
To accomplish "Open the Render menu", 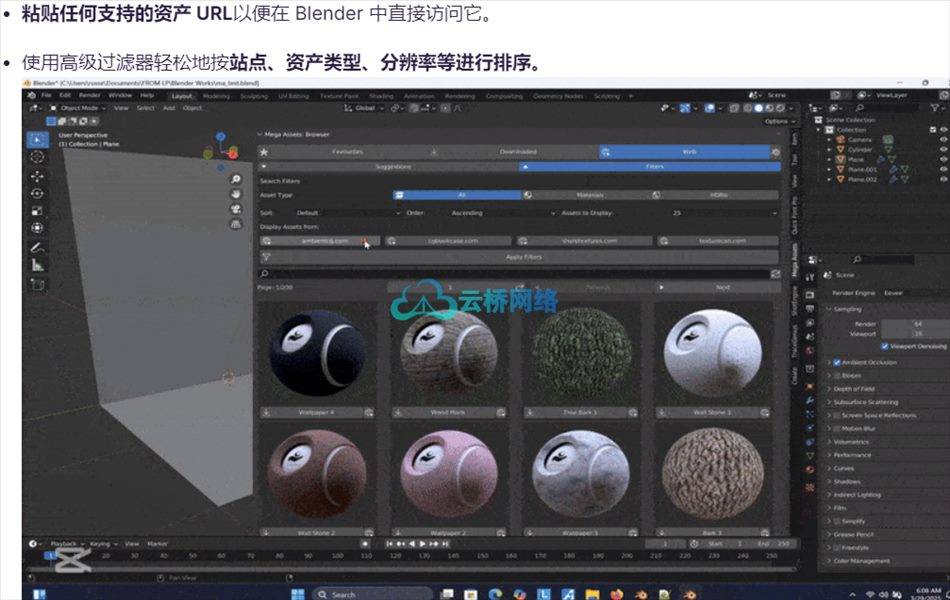I will click(x=89, y=95).
